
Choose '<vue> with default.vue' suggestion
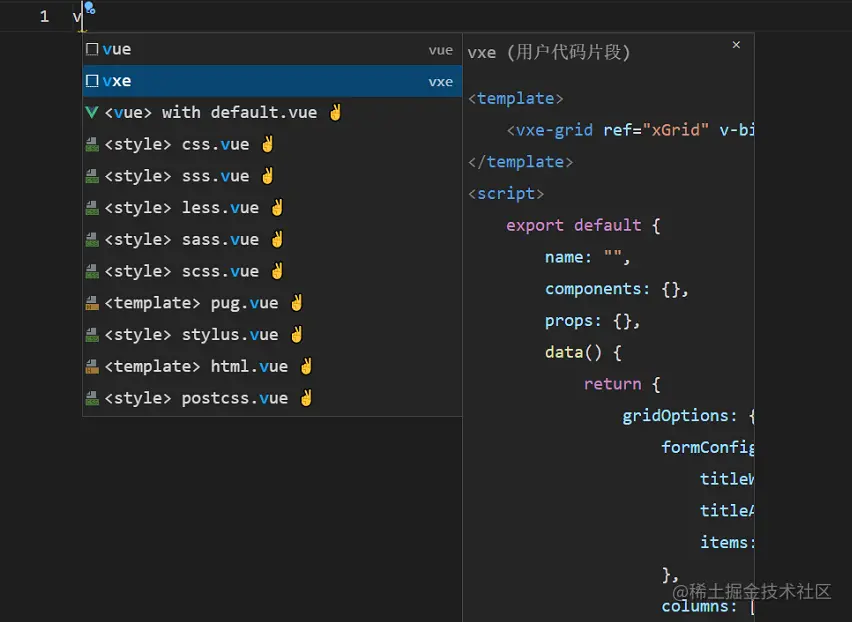point(272,113)
